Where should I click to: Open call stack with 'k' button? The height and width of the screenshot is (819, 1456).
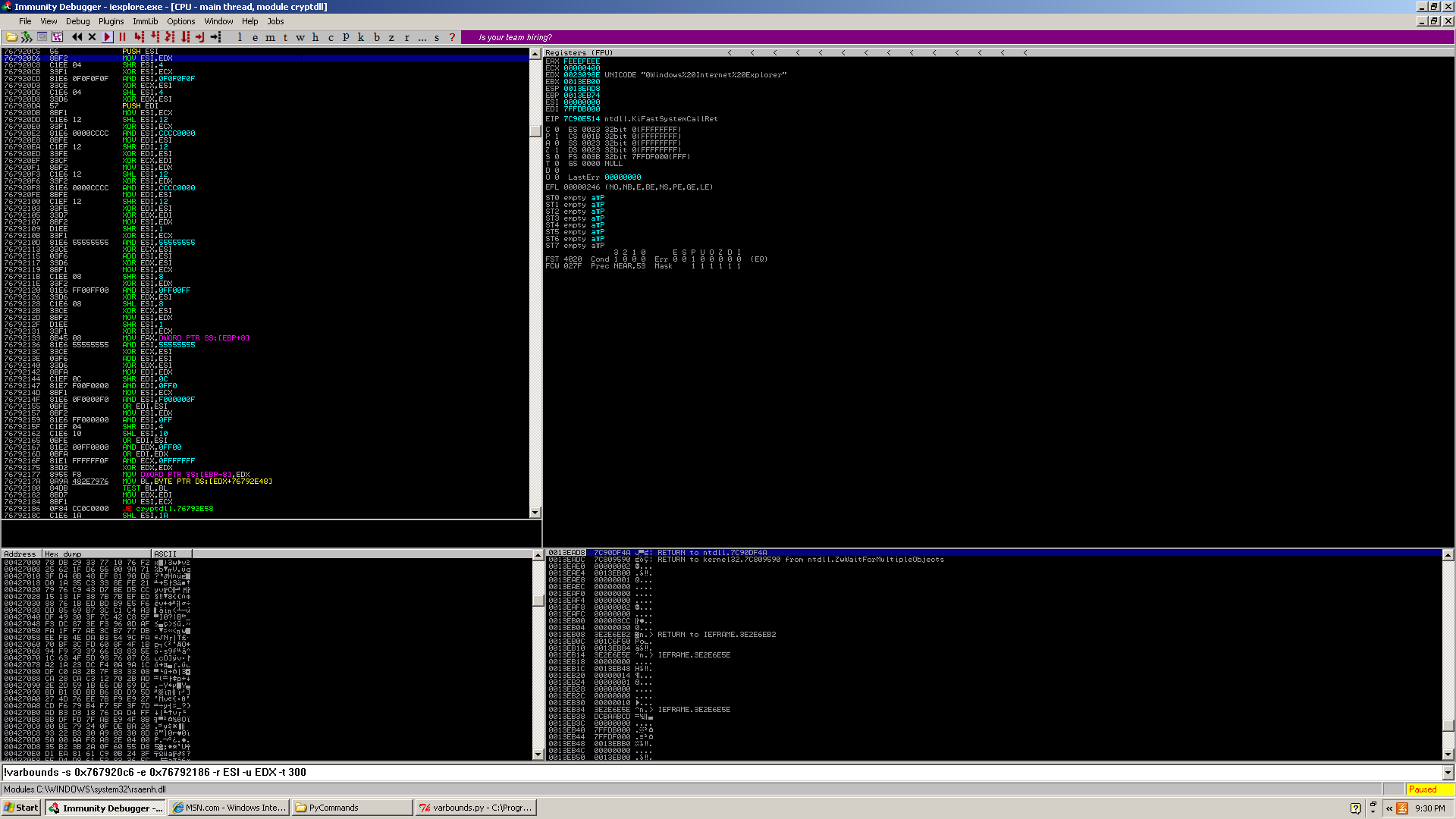(361, 36)
